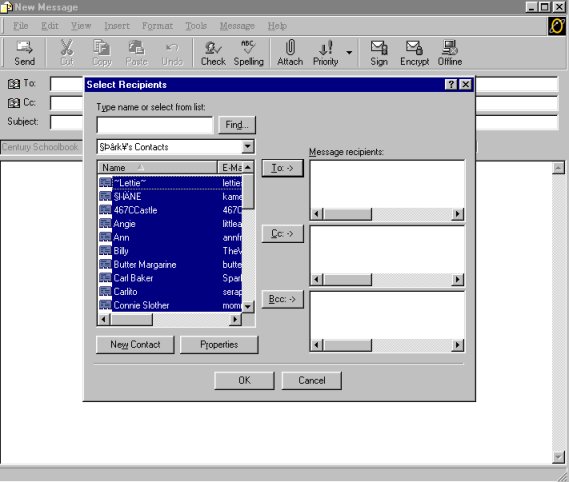Open the Tools menu
The height and width of the screenshot is (482, 569).
point(196,26)
